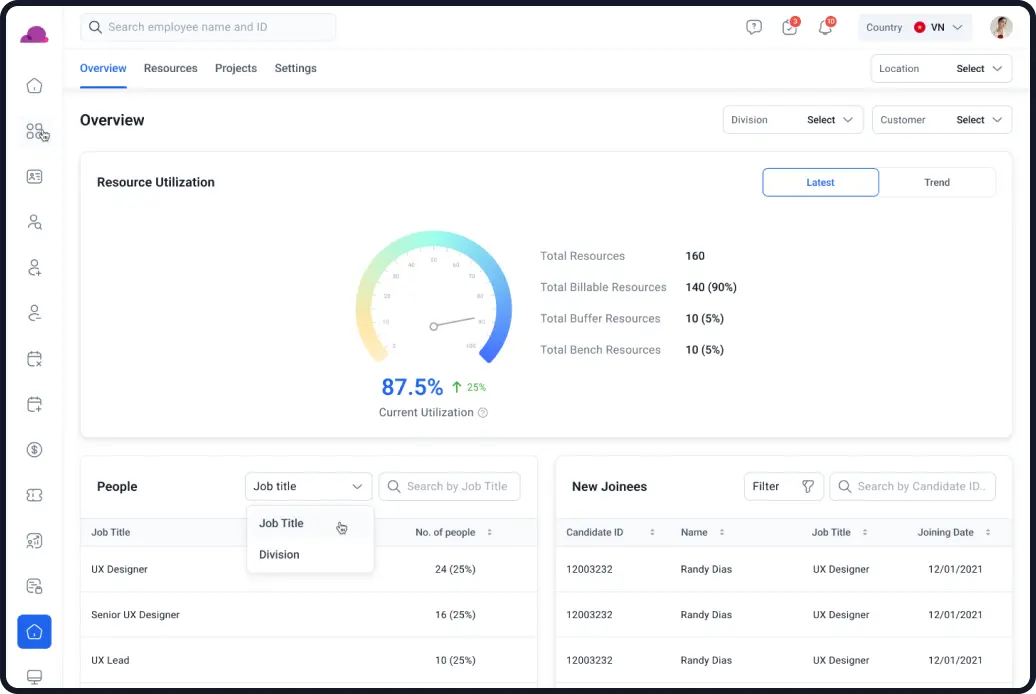Open the Country VN dropdown

click(x=914, y=27)
